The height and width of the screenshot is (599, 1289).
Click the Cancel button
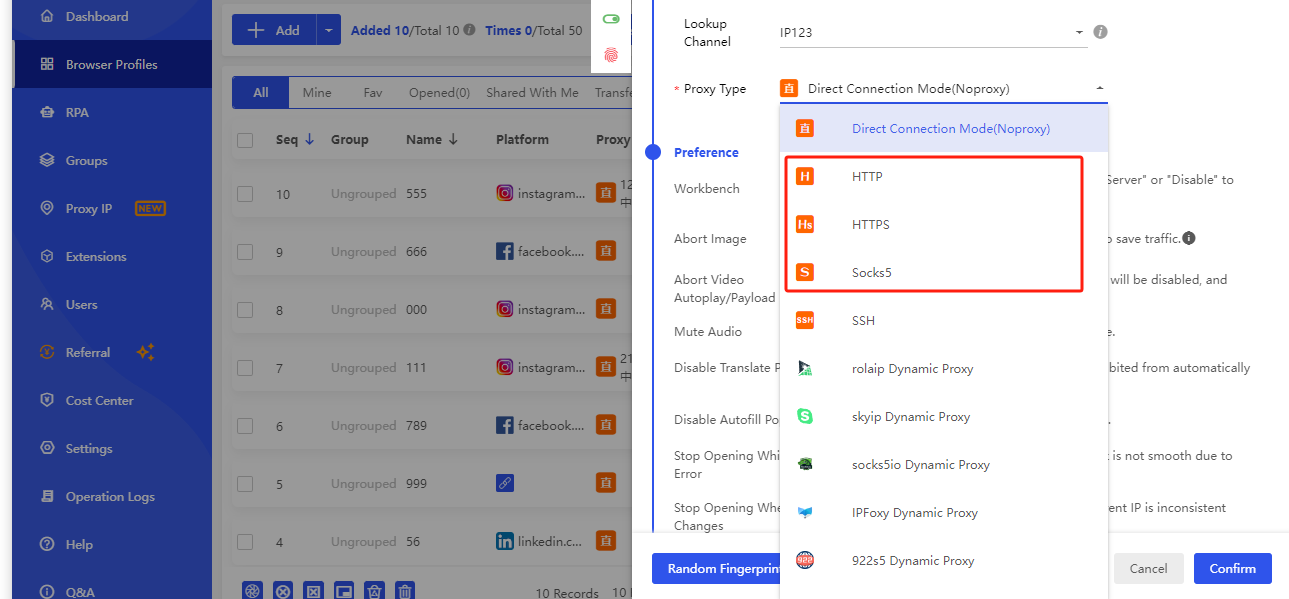[1148, 569]
